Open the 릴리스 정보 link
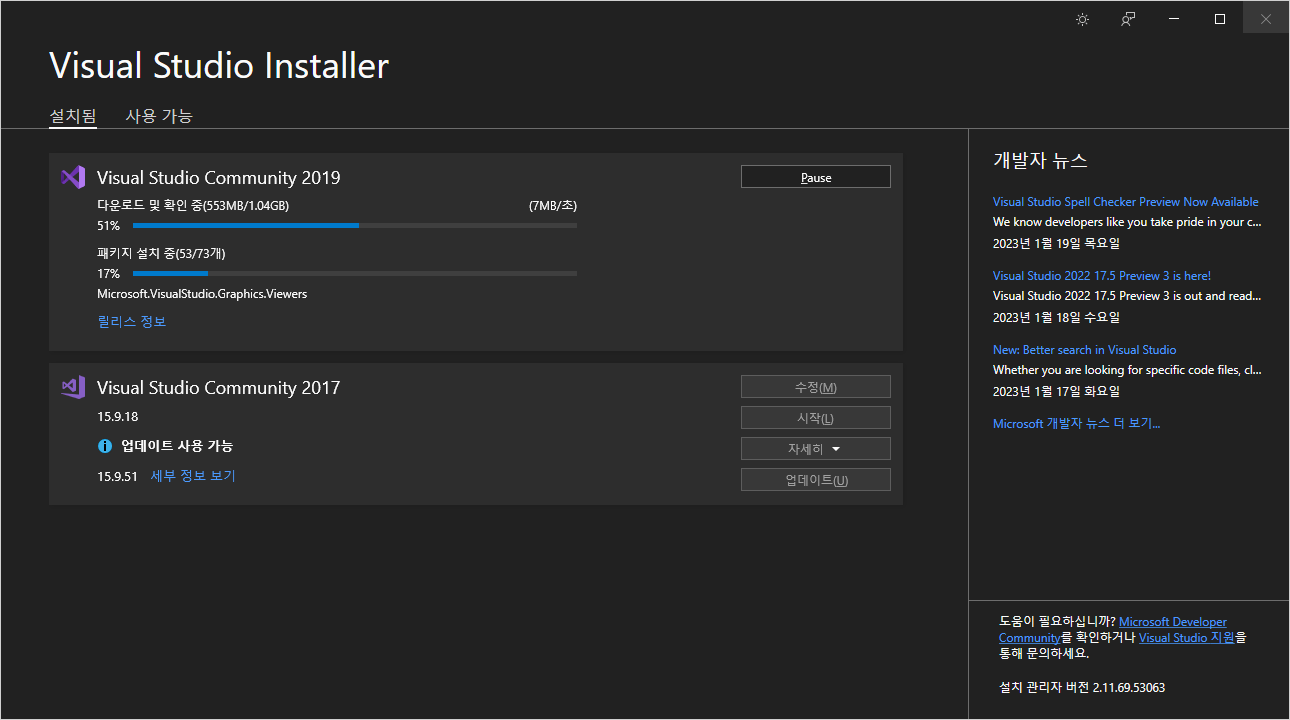Image resolution: width=1290 pixels, height=720 pixels. 131,321
